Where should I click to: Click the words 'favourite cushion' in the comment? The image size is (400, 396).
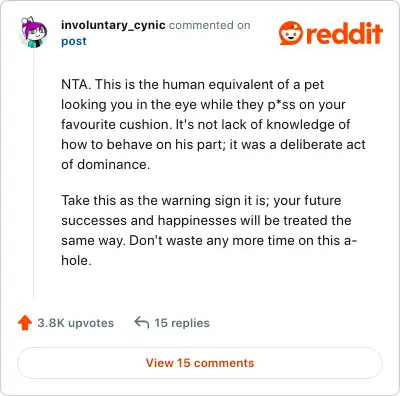pyautogui.click(x=116, y=124)
